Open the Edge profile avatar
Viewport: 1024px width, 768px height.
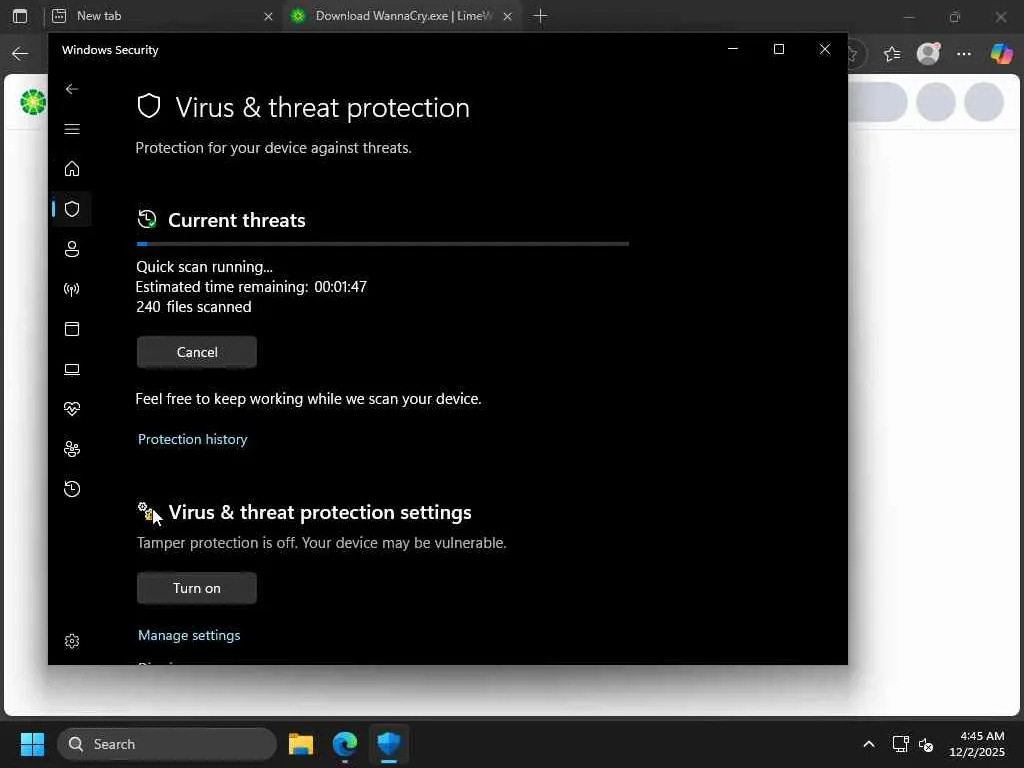(928, 54)
